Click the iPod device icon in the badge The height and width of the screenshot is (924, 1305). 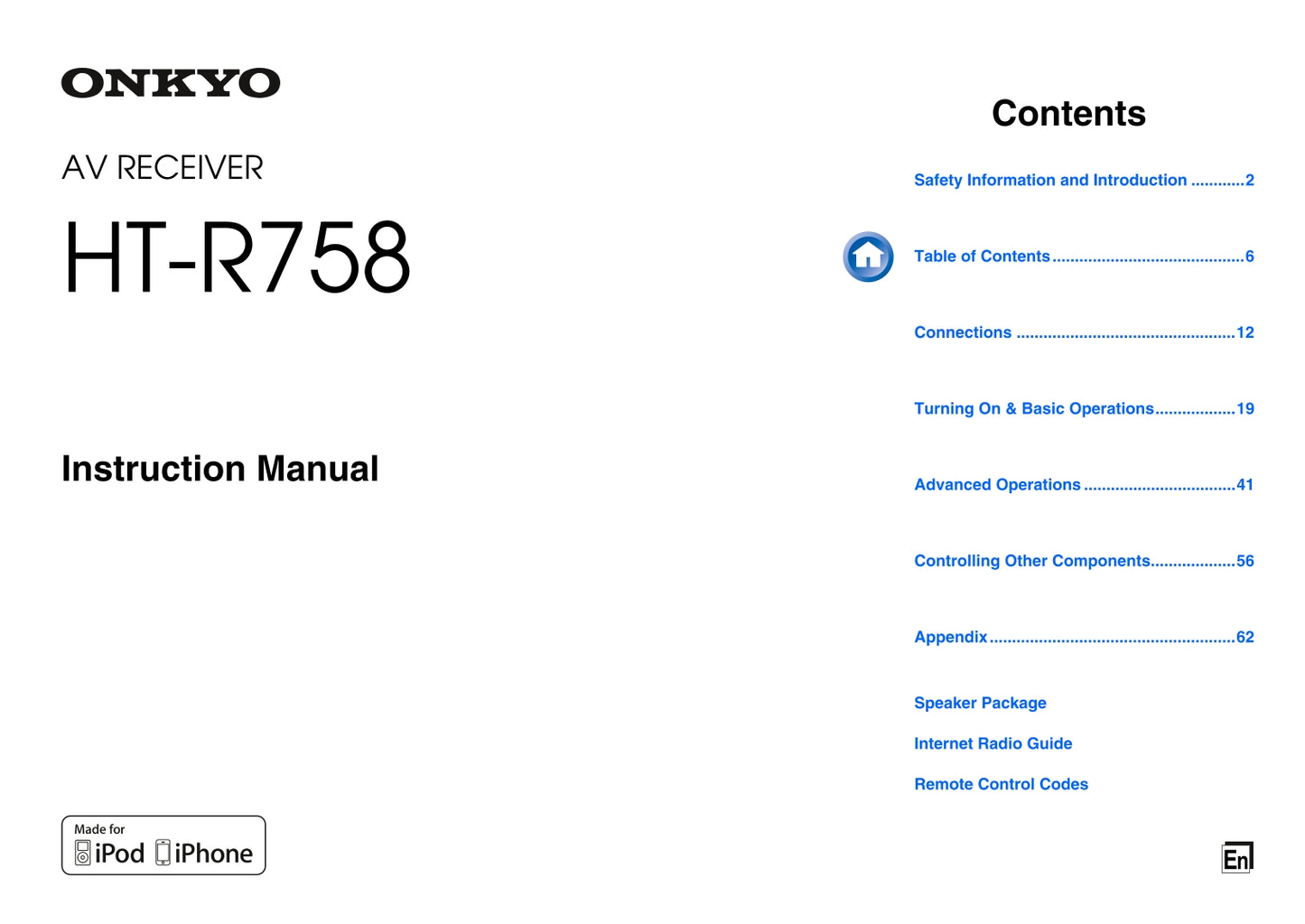click(x=83, y=853)
